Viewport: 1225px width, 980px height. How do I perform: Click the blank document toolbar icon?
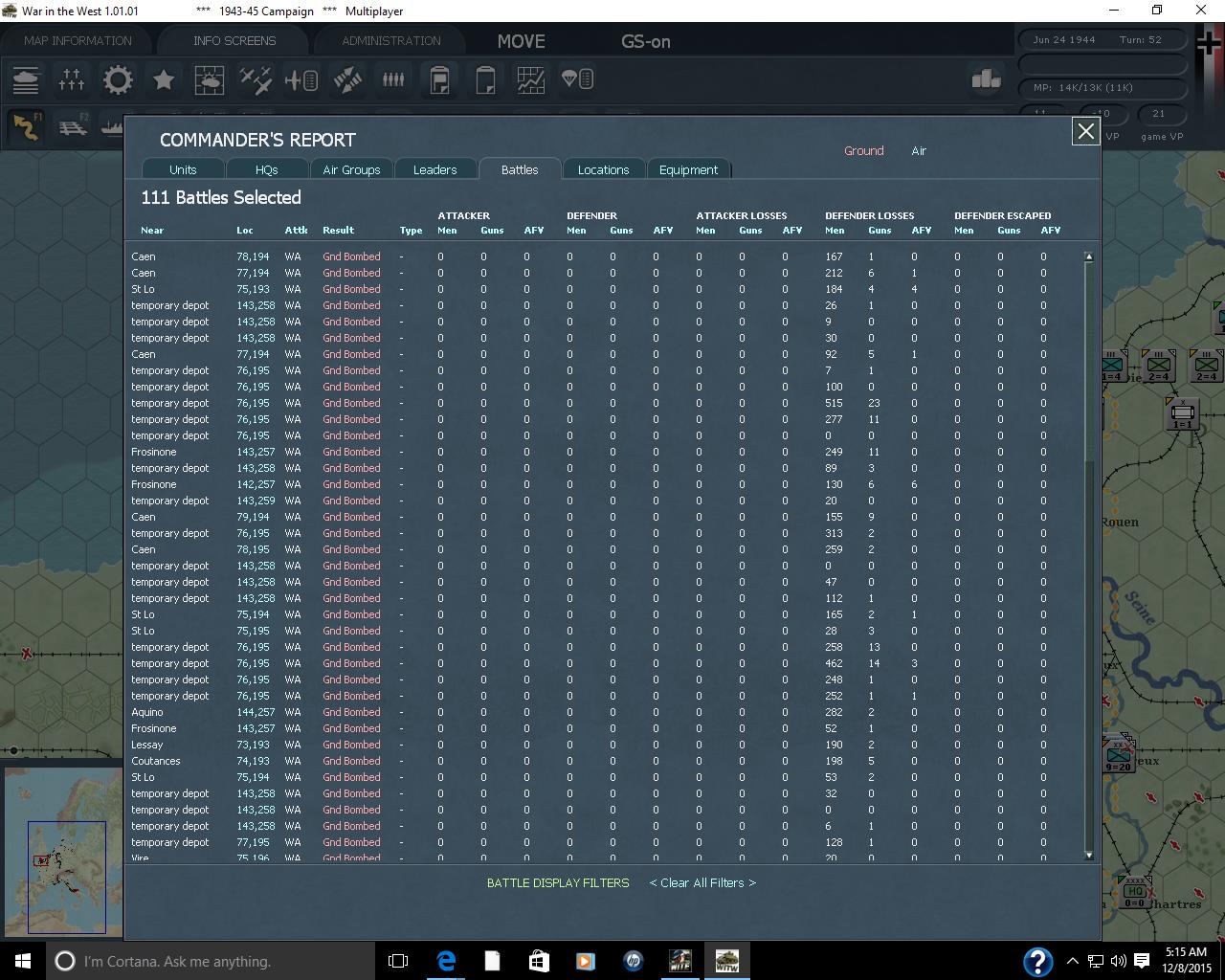[x=485, y=79]
